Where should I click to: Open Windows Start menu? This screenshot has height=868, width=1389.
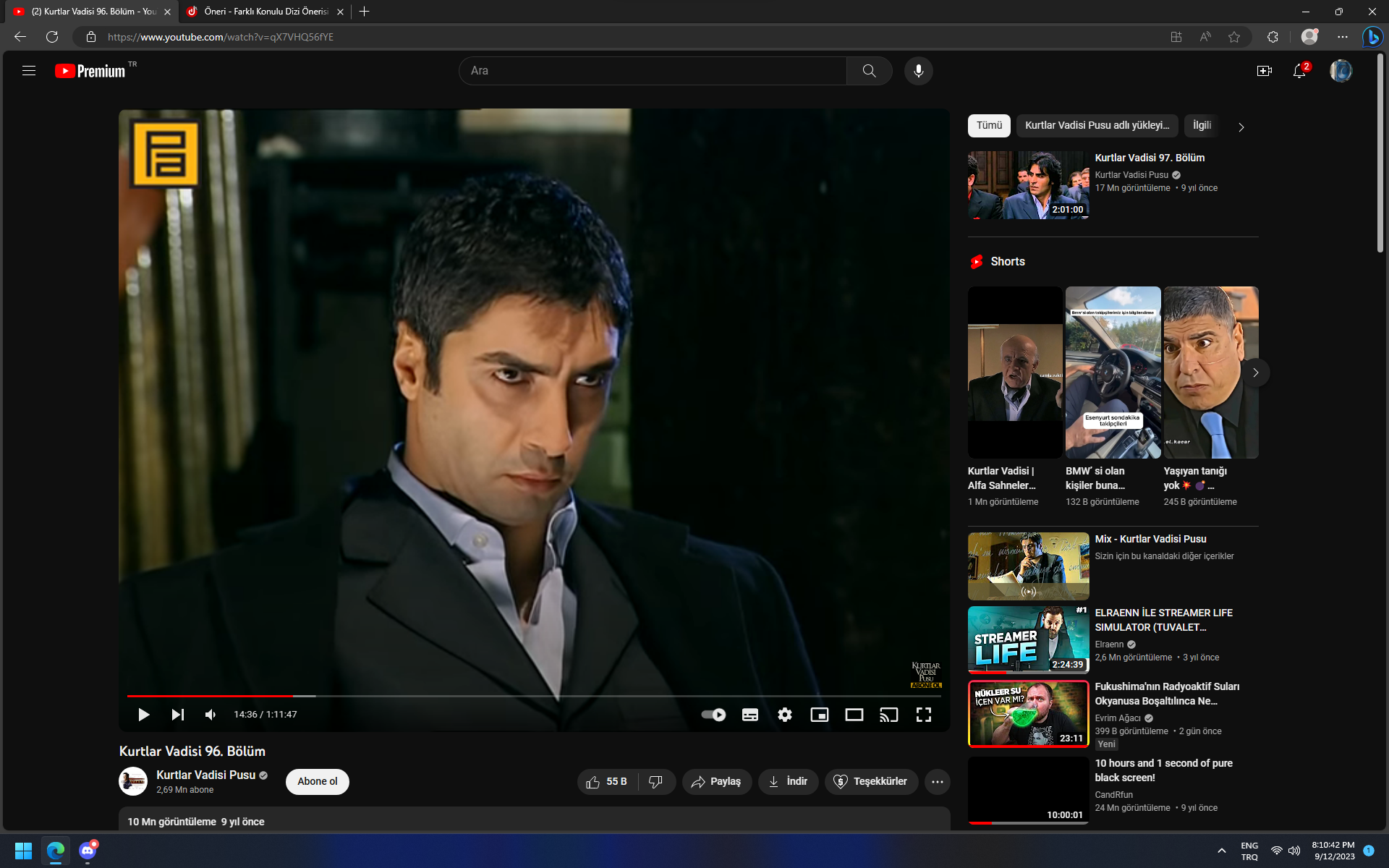coord(23,851)
